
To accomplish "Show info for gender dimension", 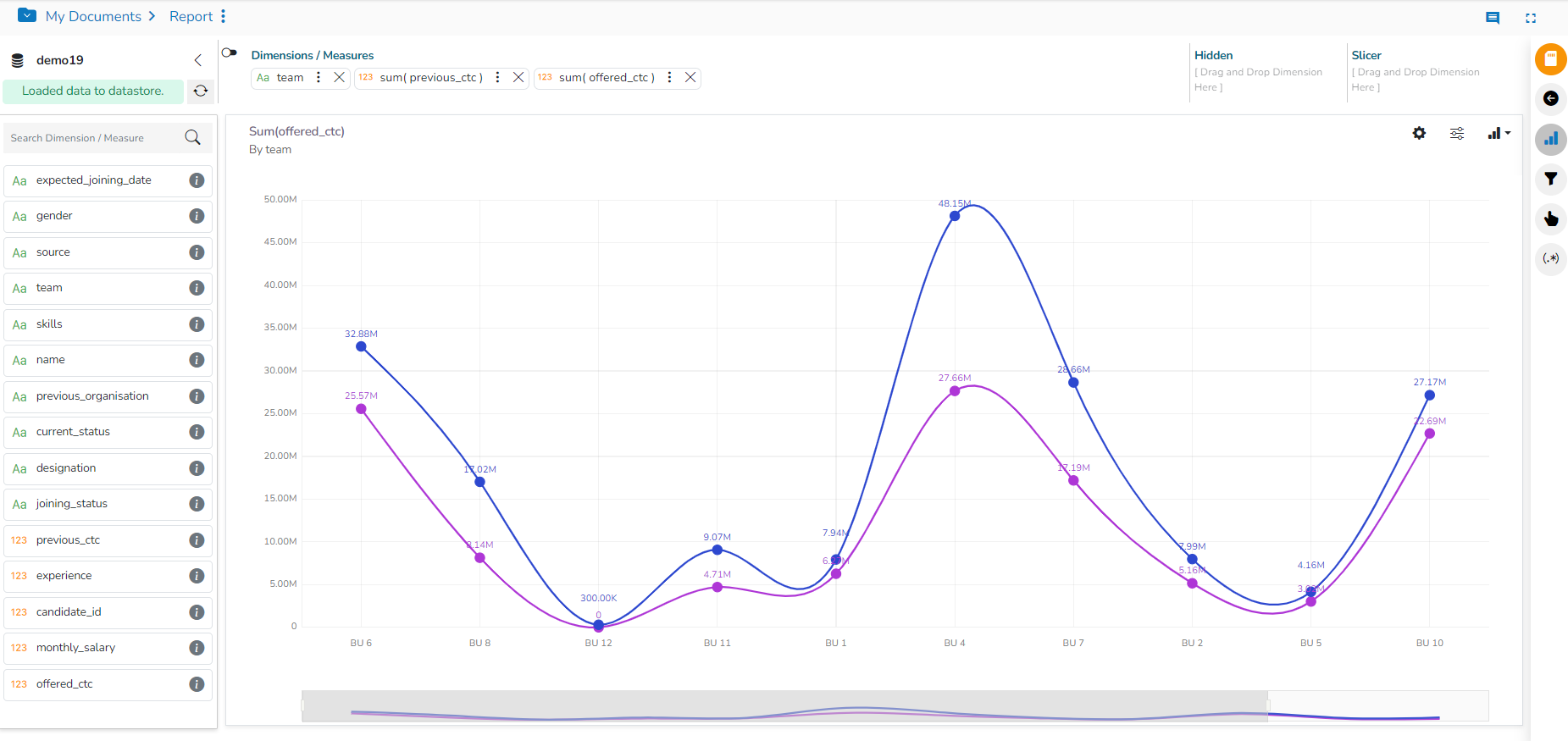I will point(197,216).
